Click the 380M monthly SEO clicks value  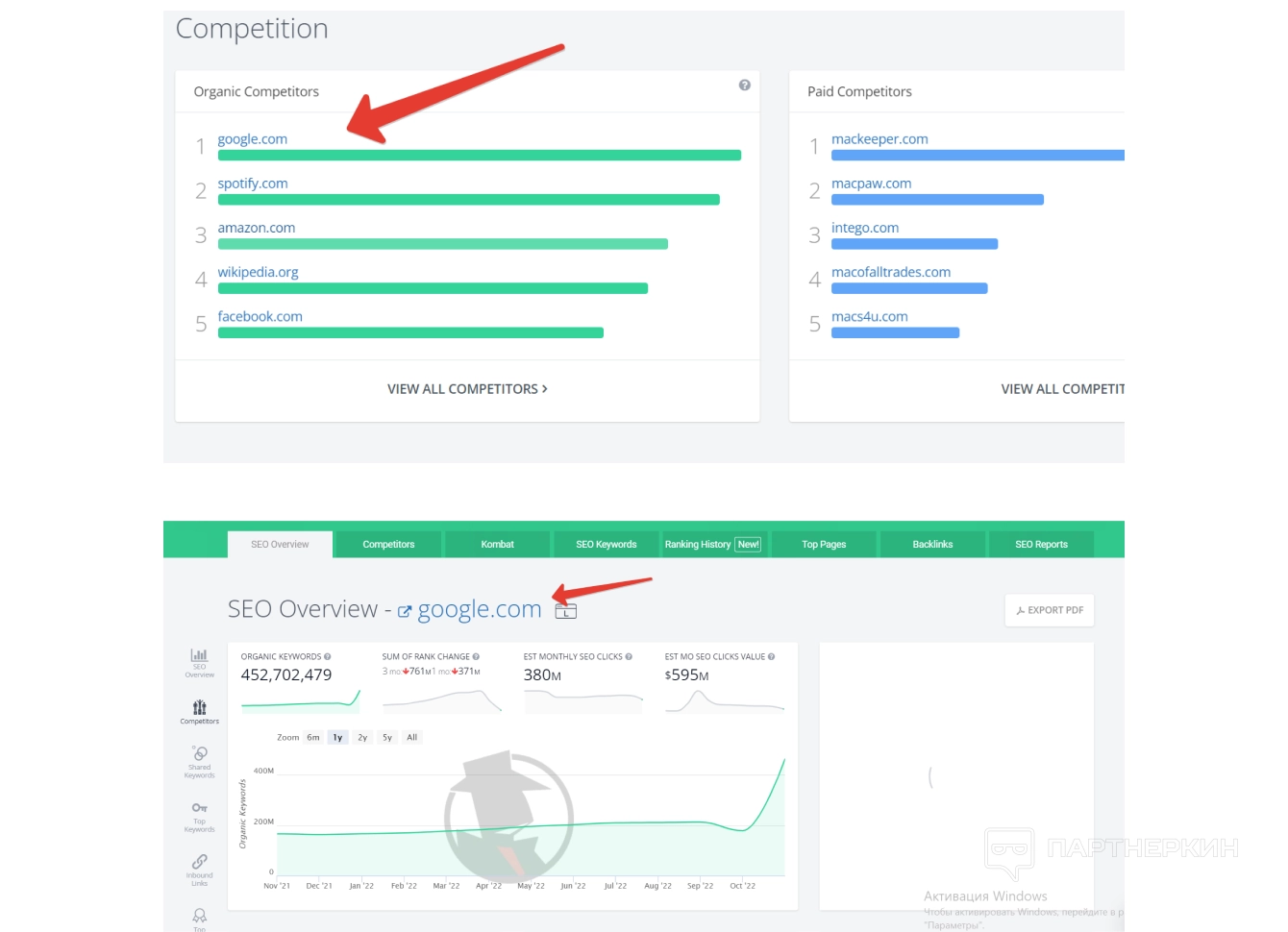(x=542, y=675)
